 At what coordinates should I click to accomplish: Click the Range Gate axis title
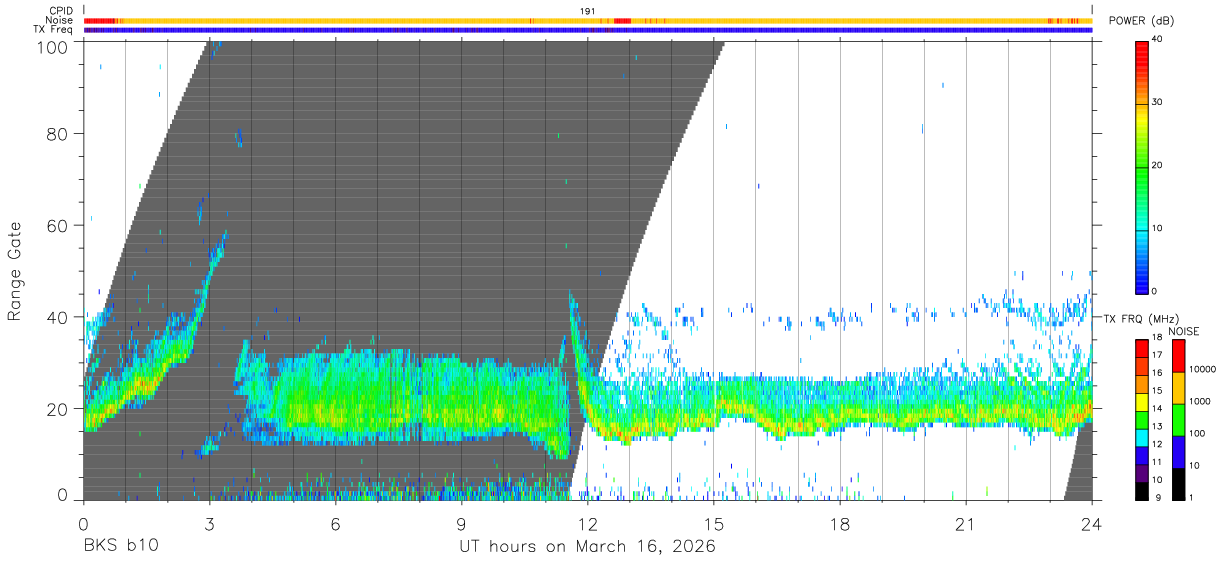(15, 270)
